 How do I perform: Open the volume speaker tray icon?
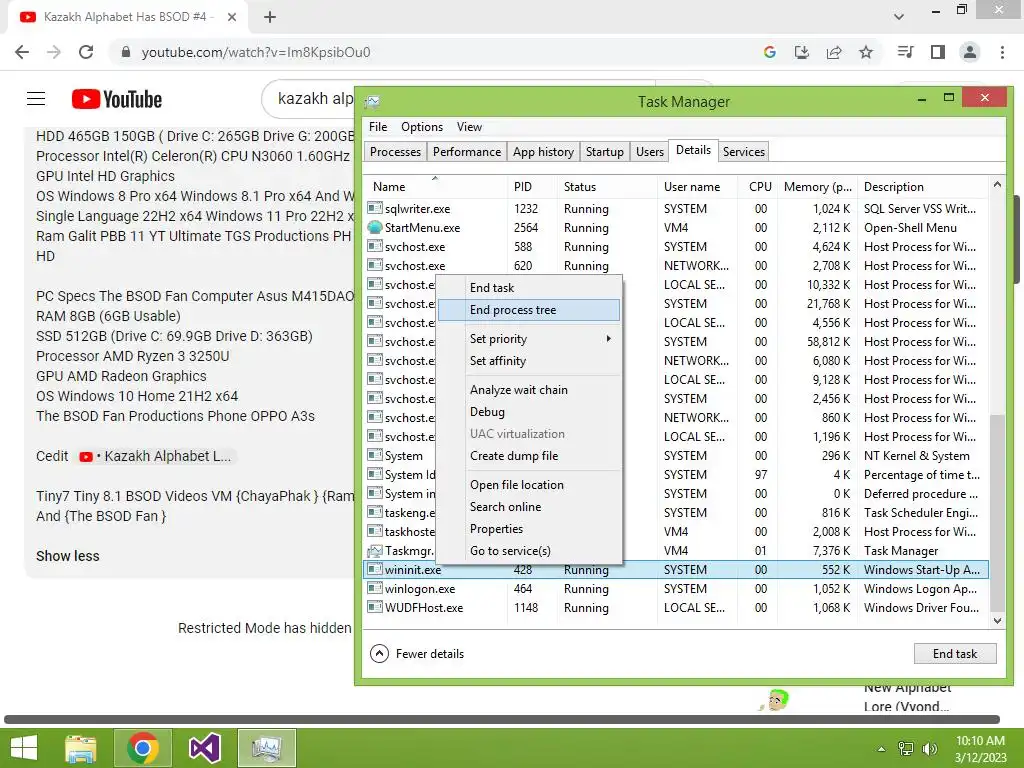click(929, 749)
